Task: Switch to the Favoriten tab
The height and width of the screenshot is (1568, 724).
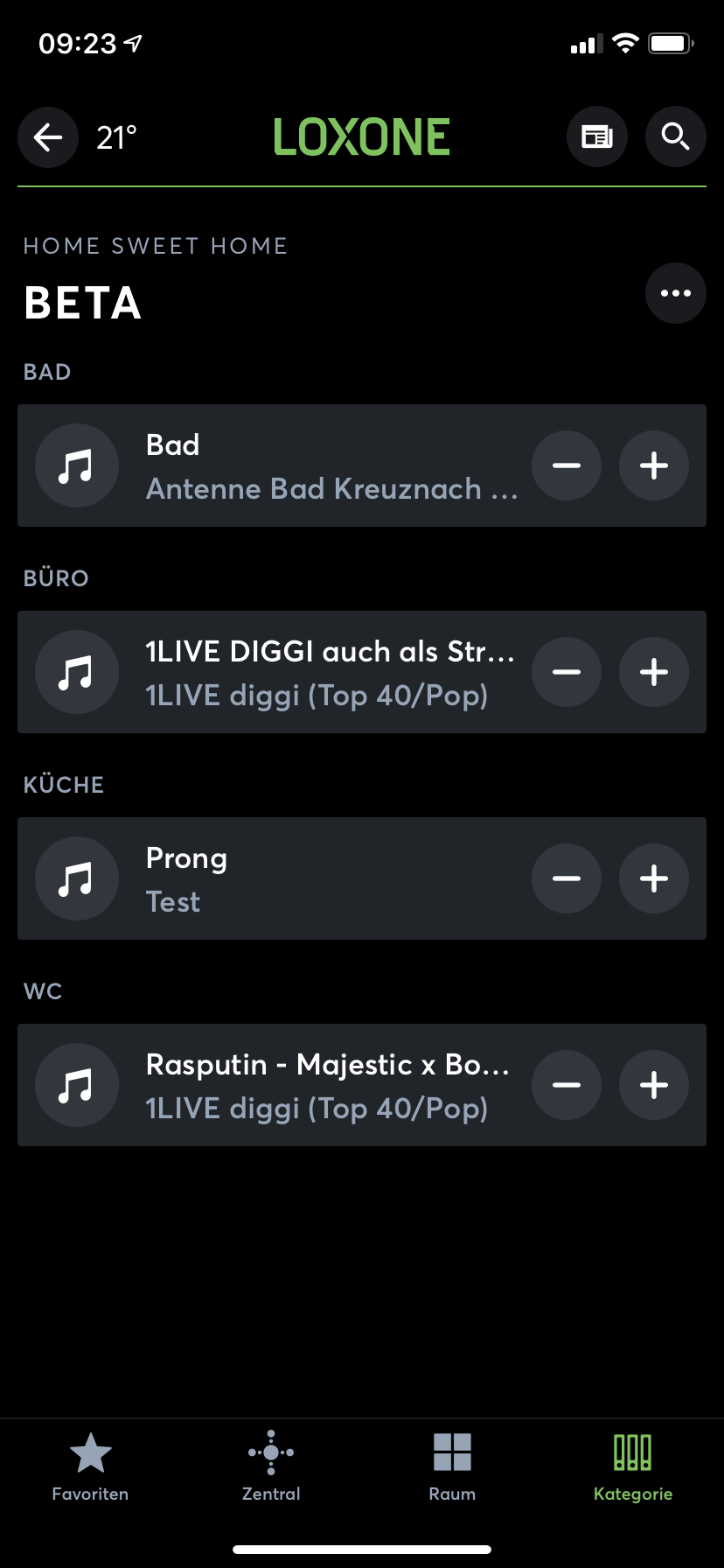Action: [x=90, y=1466]
